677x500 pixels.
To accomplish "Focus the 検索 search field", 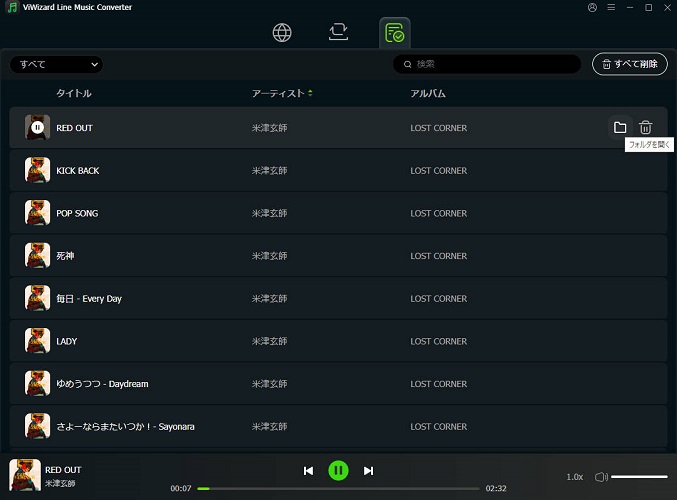I will tap(487, 64).
